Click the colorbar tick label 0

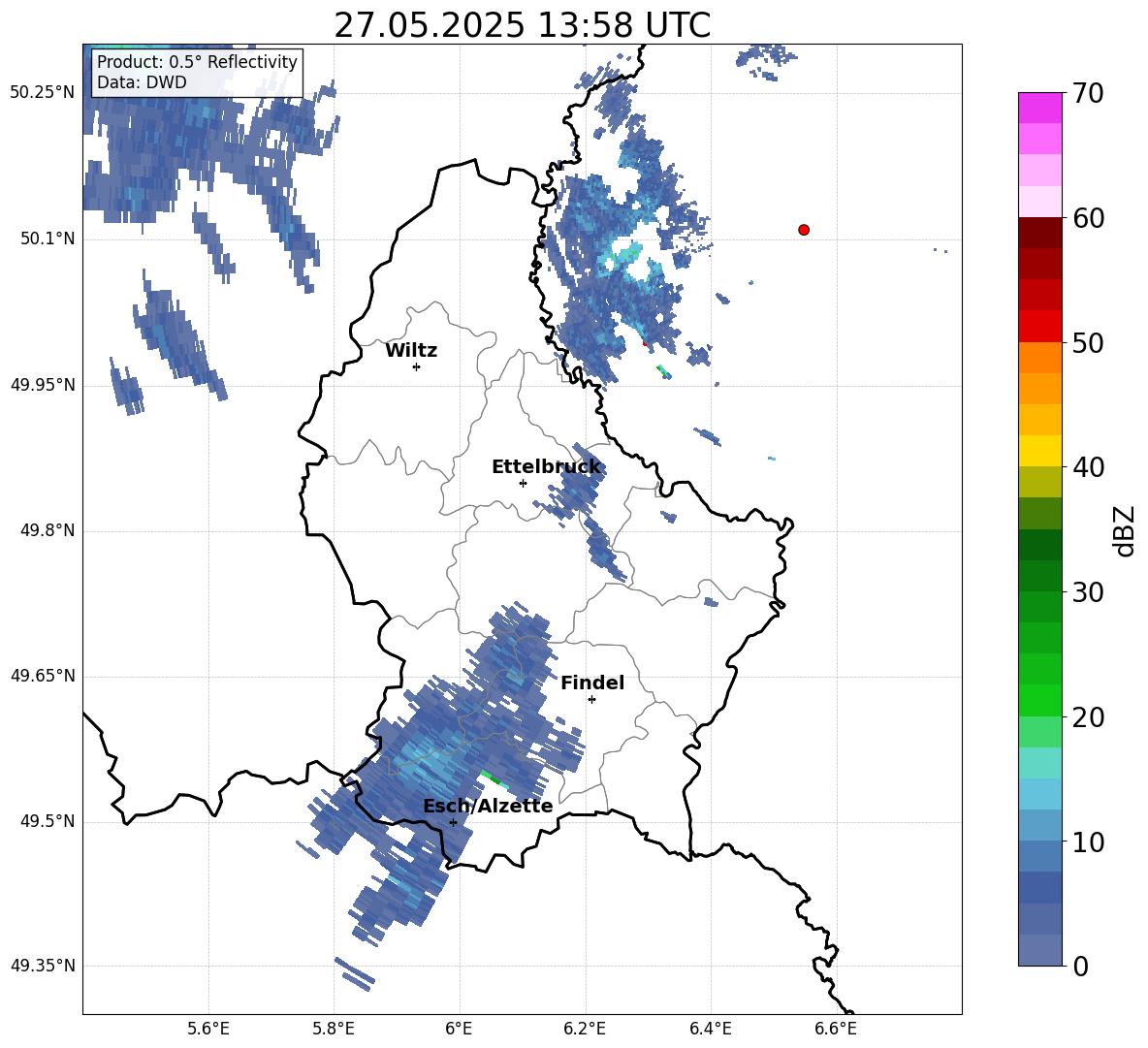click(x=1080, y=966)
